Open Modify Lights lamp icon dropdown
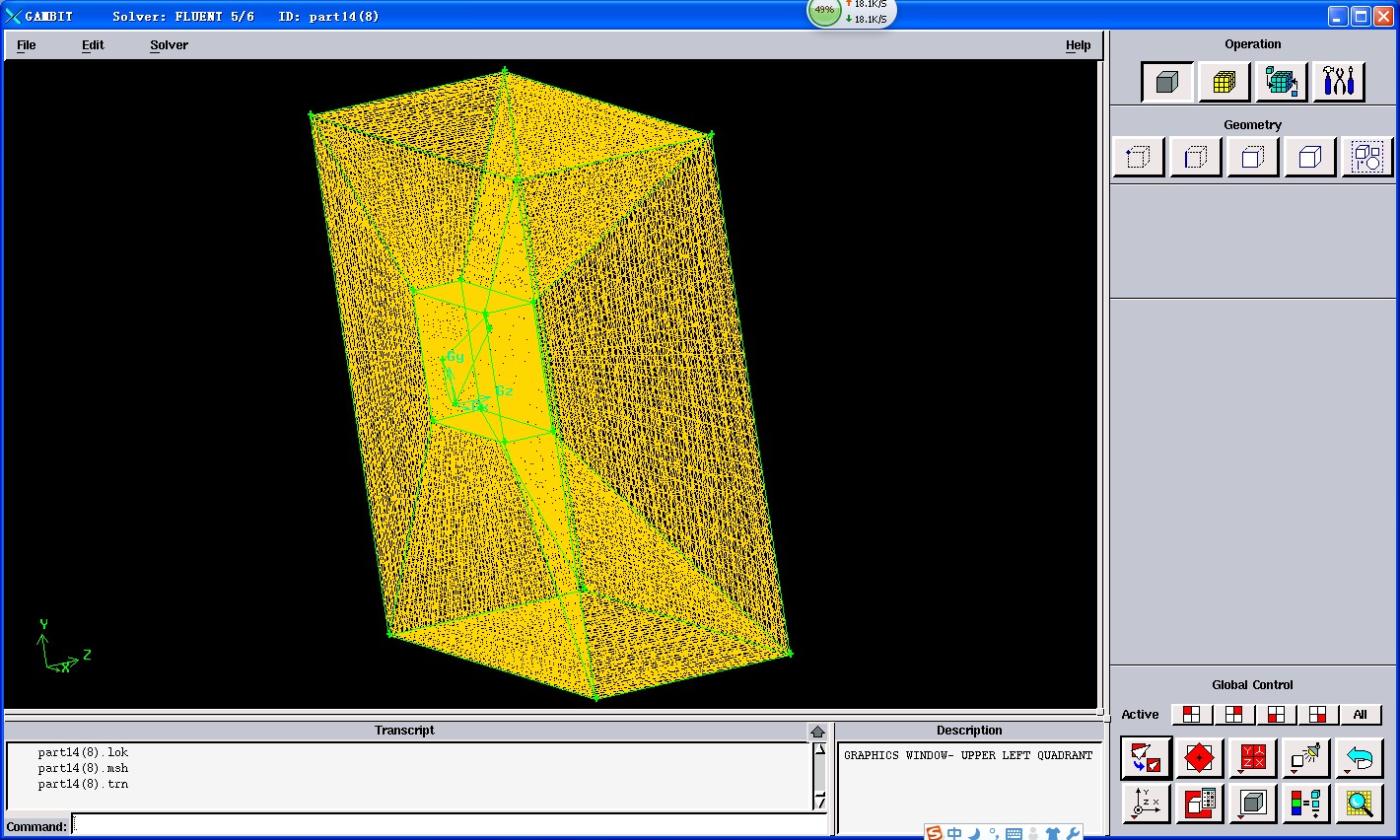The image size is (1400, 840). pos(1306,758)
